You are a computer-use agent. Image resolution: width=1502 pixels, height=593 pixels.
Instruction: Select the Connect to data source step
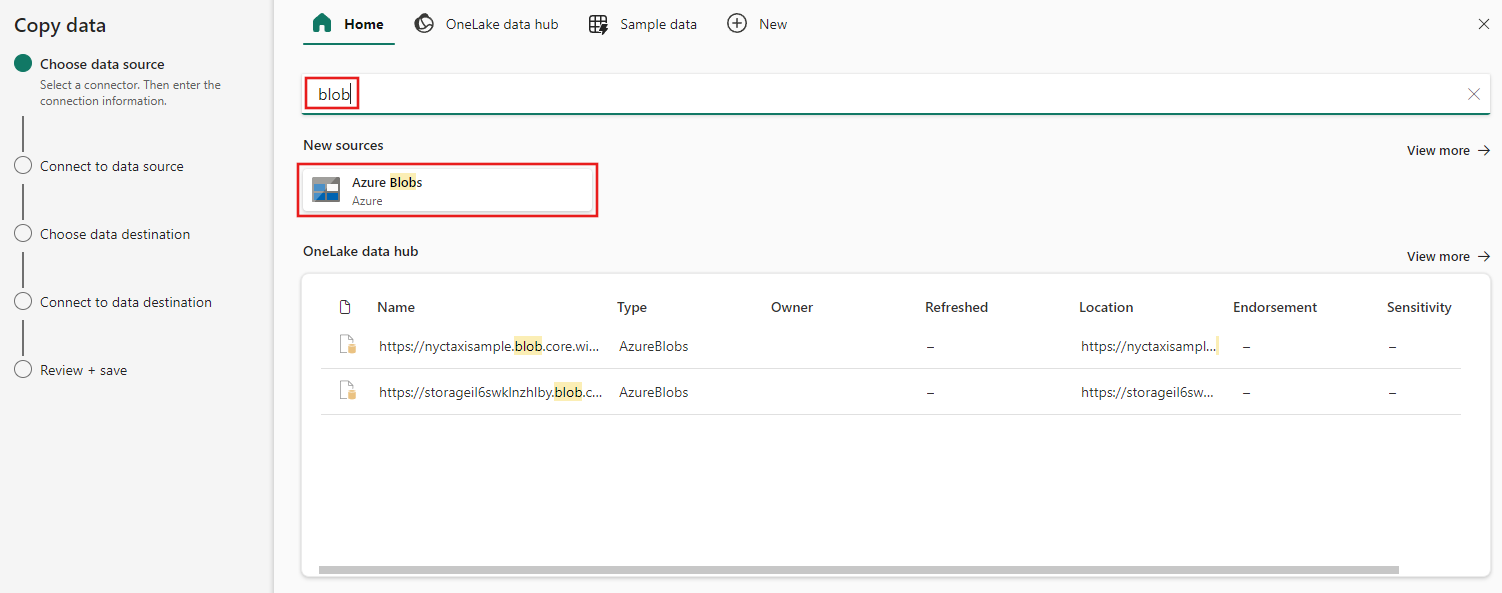(111, 166)
